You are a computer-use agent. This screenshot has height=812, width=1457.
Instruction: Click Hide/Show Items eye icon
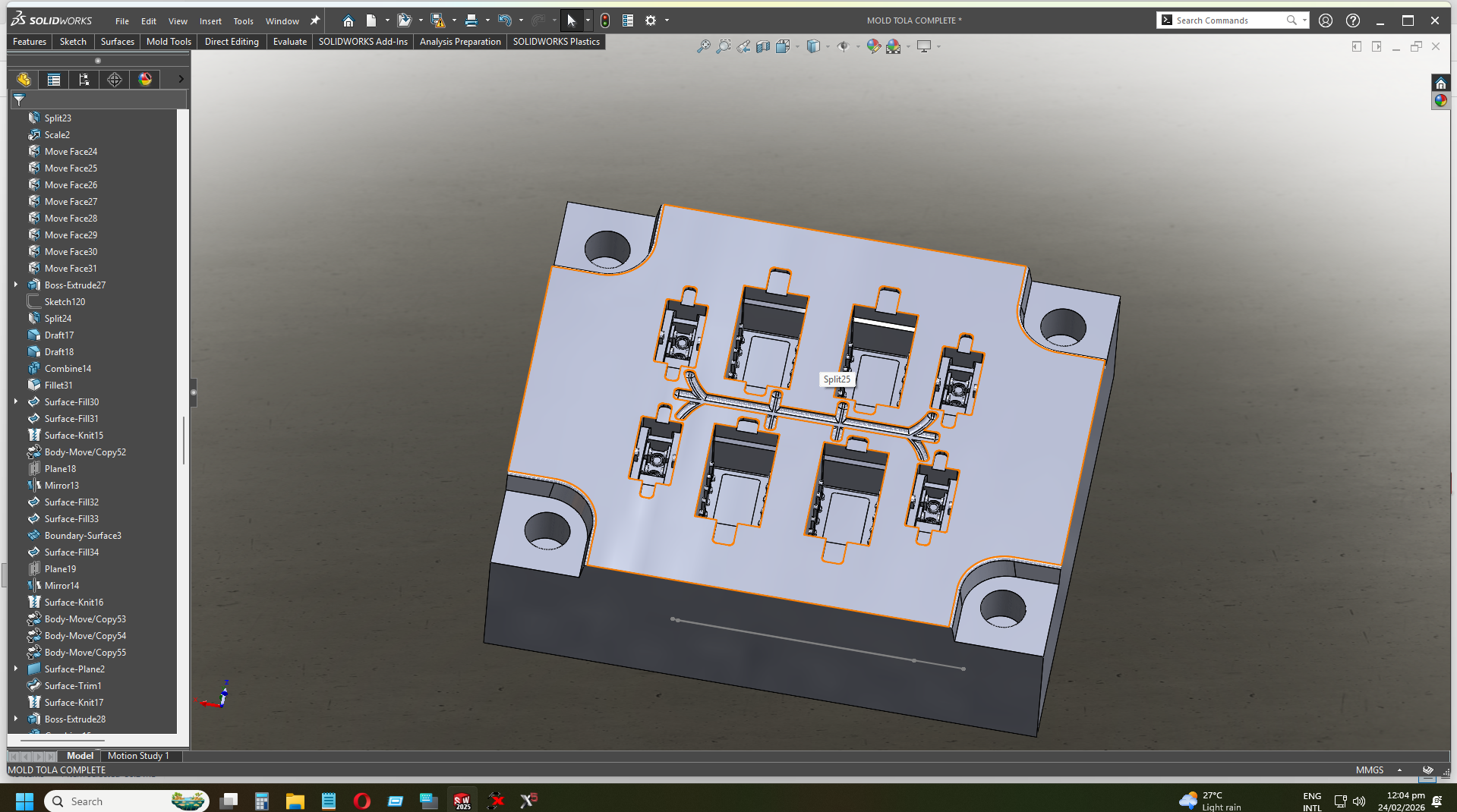coord(844,46)
